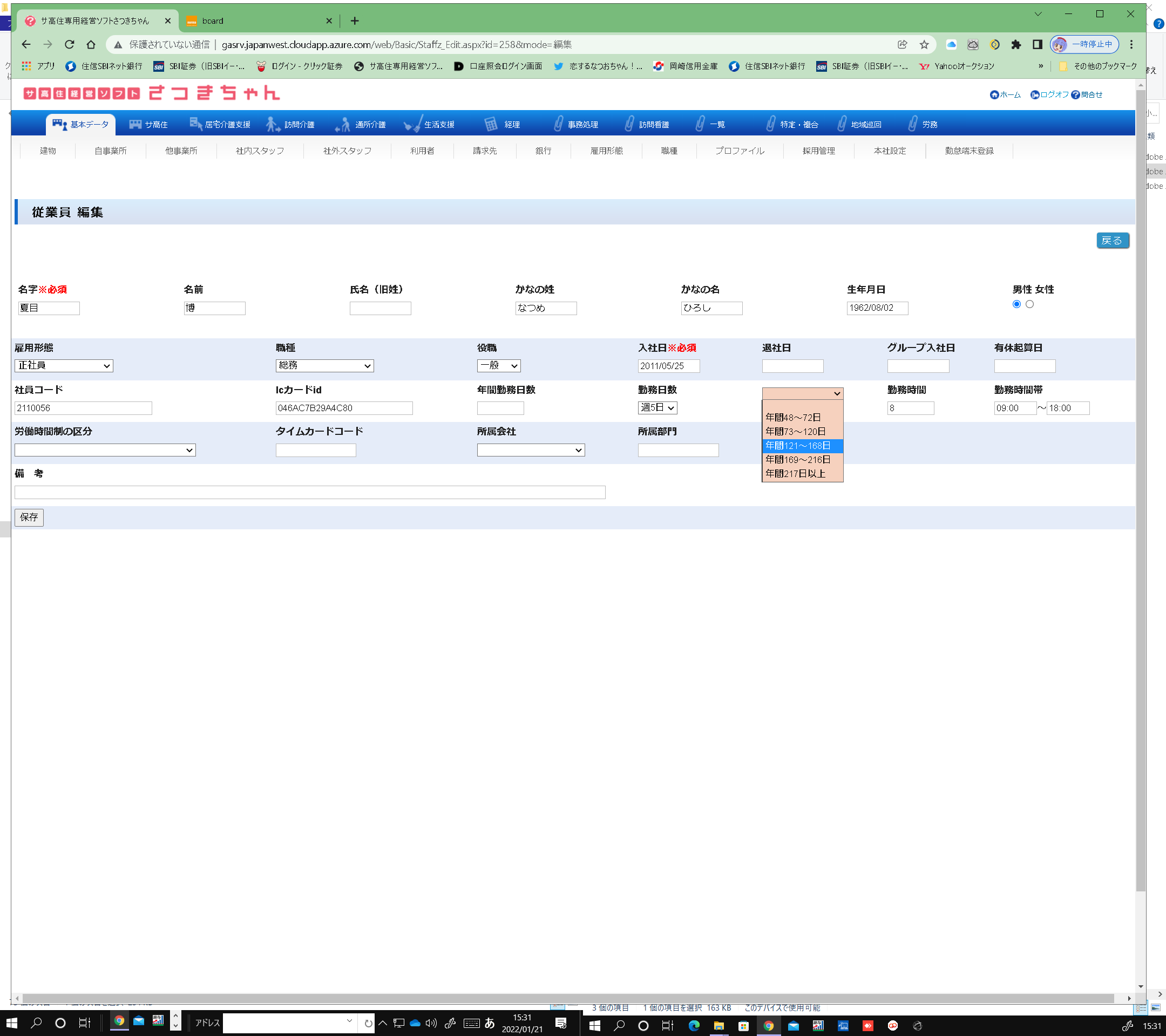
Task: Choose 年間169～216日 from the open list
Action: (x=798, y=460)
